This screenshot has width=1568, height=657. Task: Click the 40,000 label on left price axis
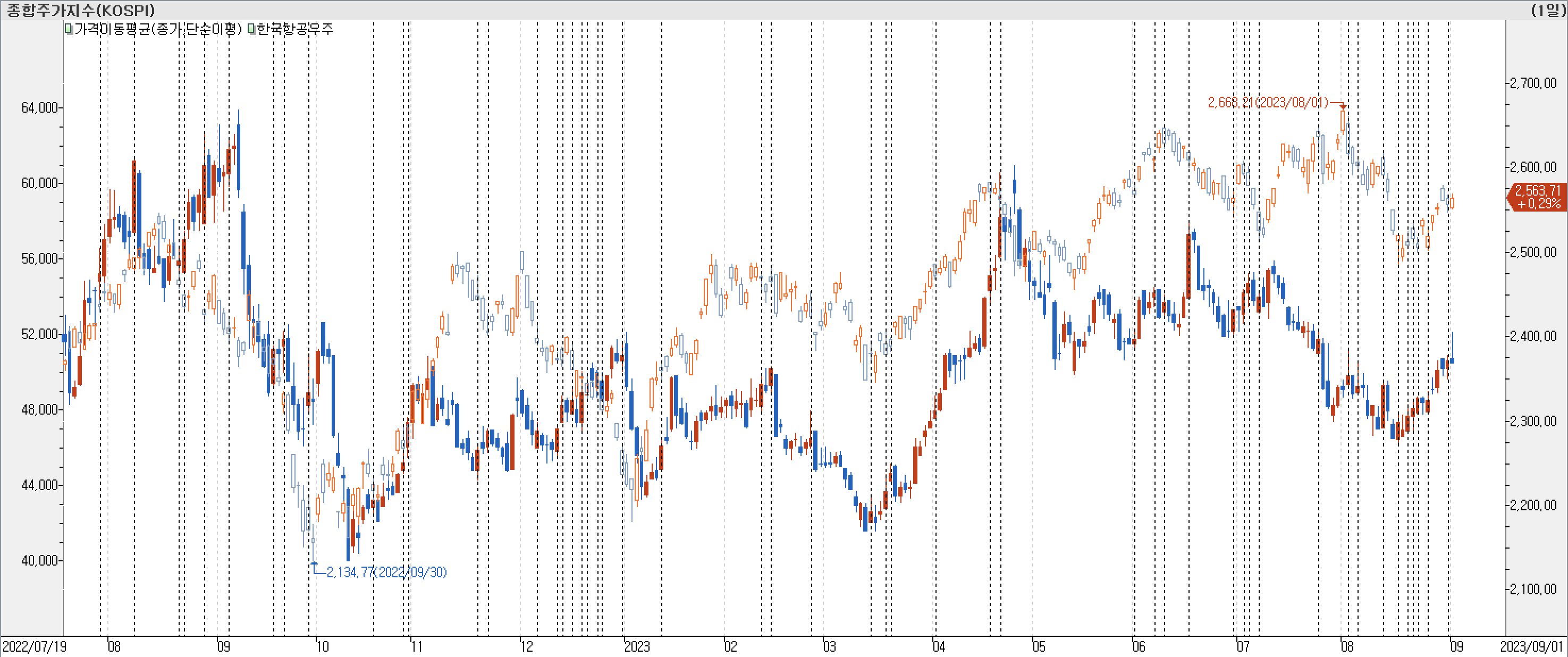[x=39, y=560]
